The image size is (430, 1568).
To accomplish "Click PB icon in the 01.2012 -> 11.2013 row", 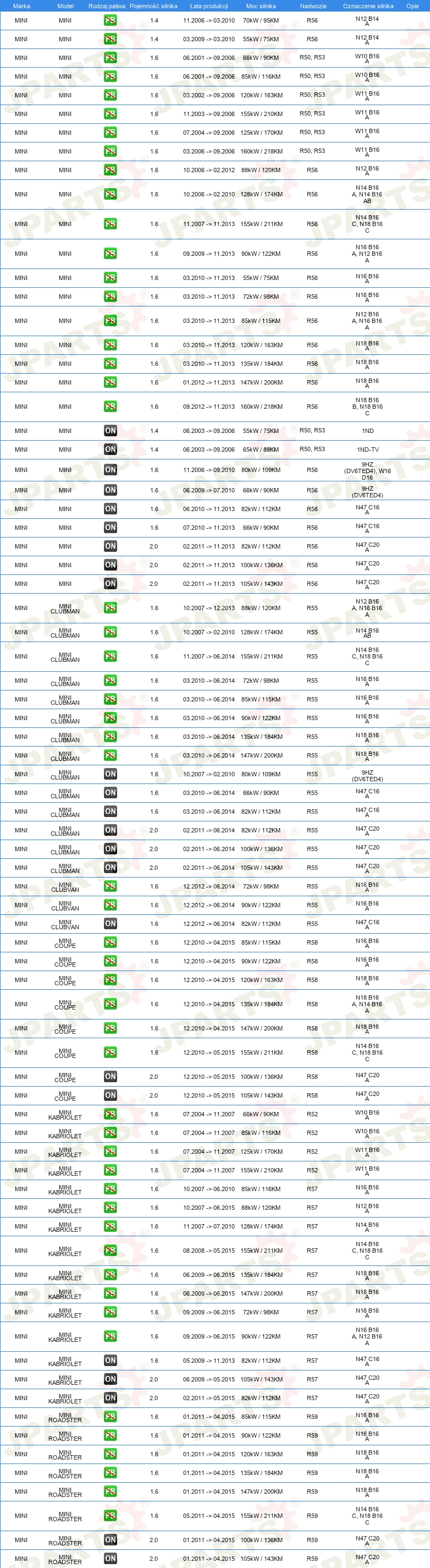I will [110, 382].
